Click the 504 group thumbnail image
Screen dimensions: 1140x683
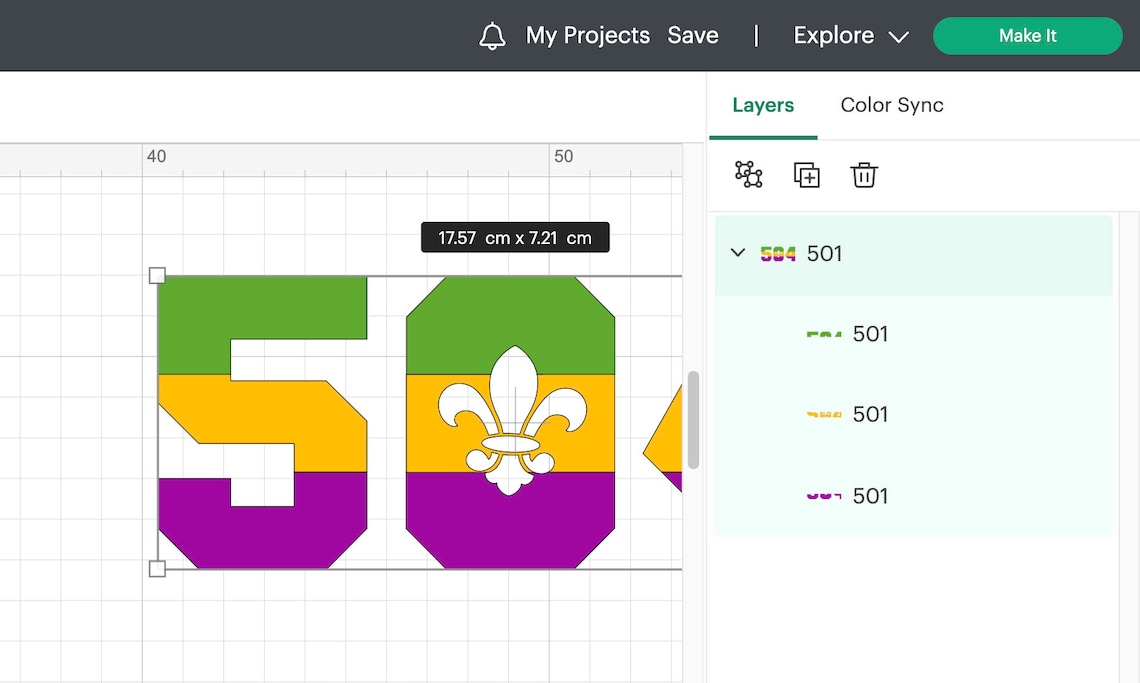[x=777, y=253]
